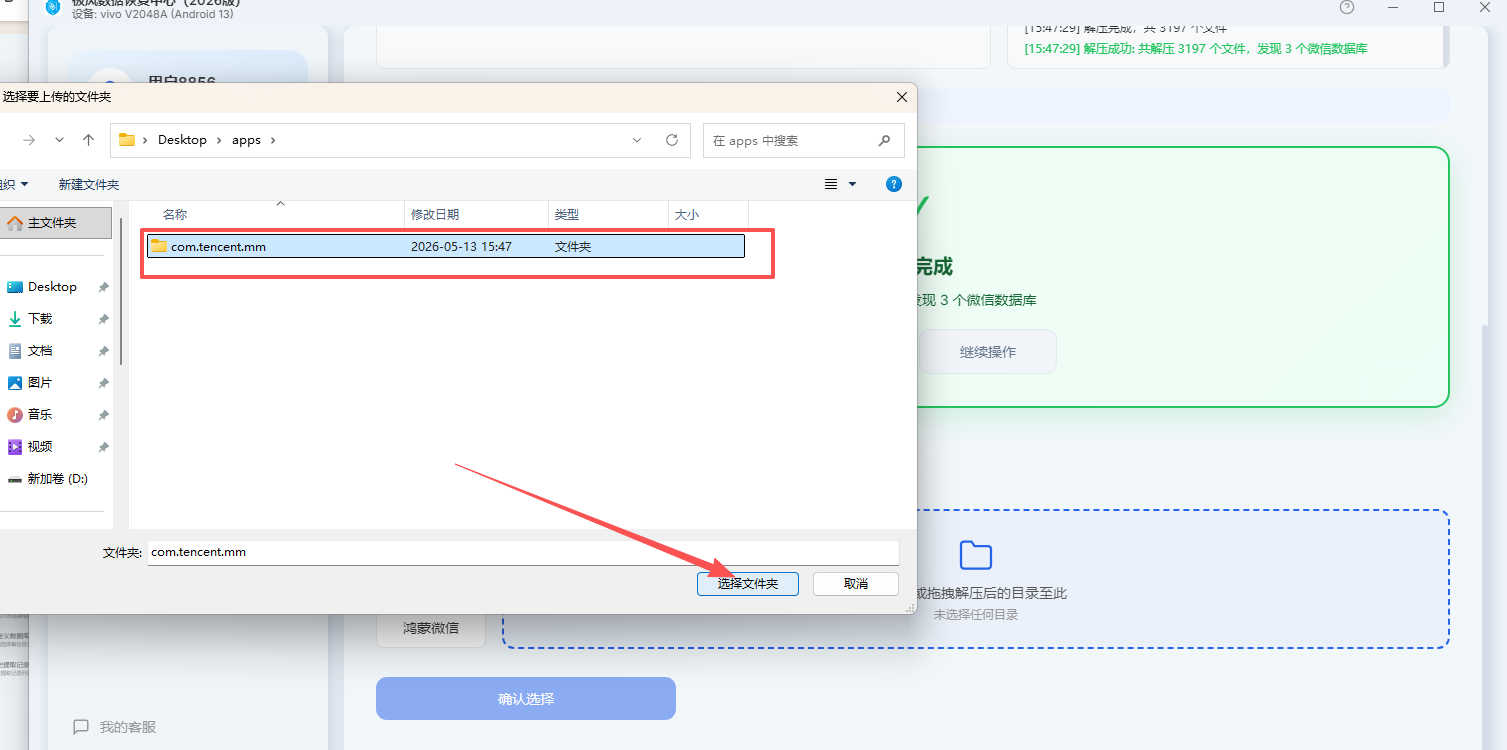Screen dimensions: 1507x750
Task: Click the 文件夹 name input field
Action: (x=523, y=552)
